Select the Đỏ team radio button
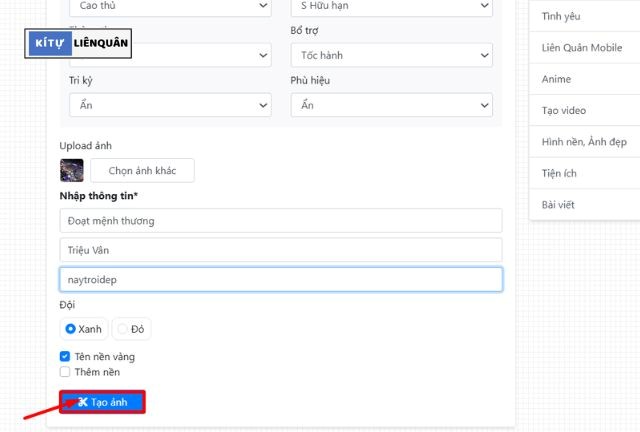 123,328
